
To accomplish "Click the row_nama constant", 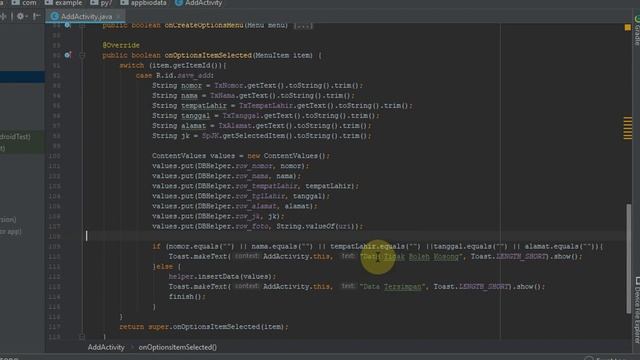I will [251, 176].
